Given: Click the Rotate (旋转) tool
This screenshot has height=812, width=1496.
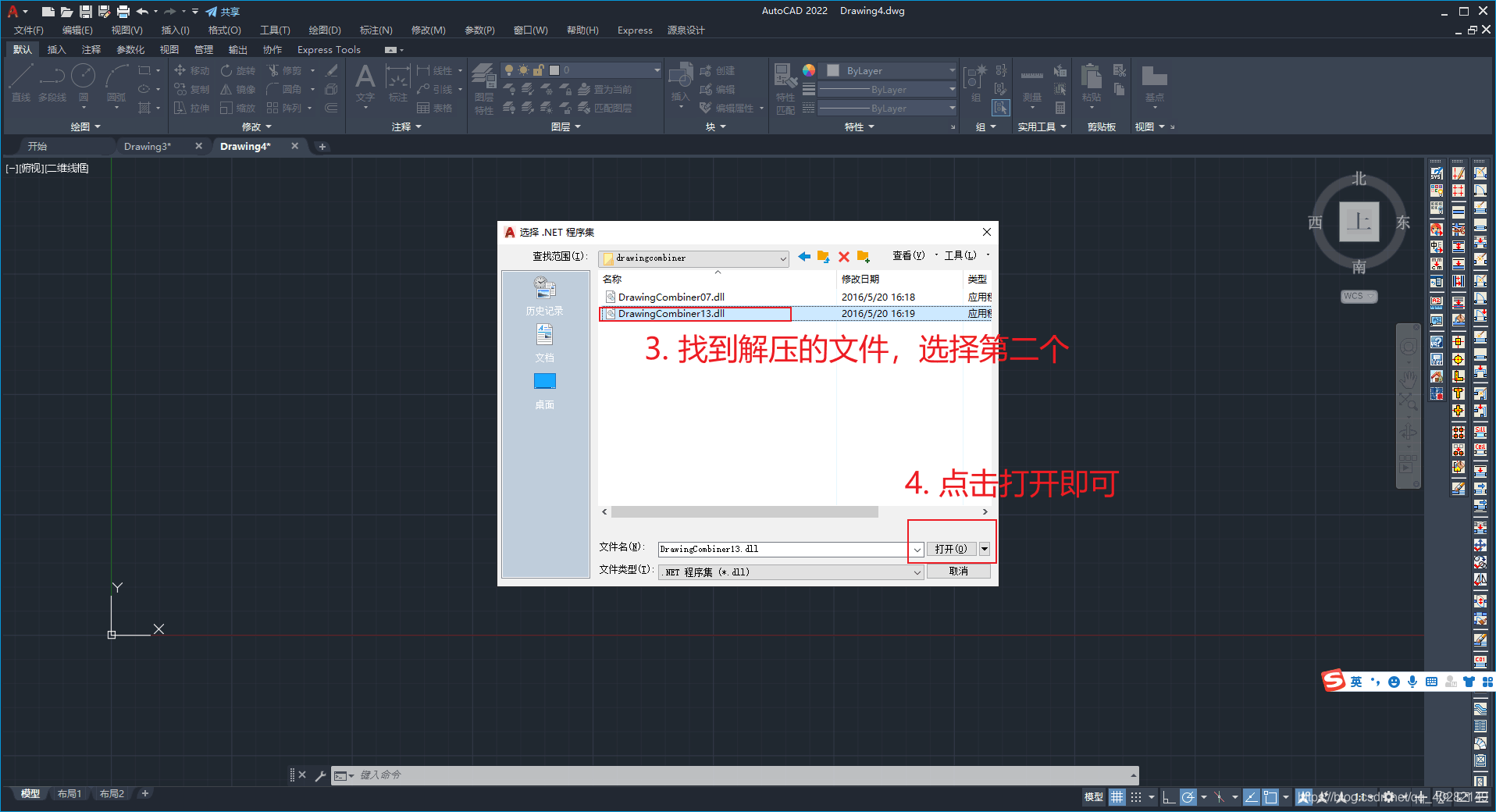Looking at the screenshot, I should [x=238, y=70].
